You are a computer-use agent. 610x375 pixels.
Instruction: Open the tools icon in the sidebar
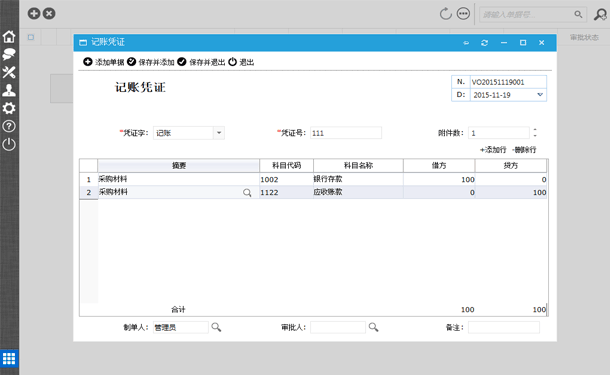point(9,72)
